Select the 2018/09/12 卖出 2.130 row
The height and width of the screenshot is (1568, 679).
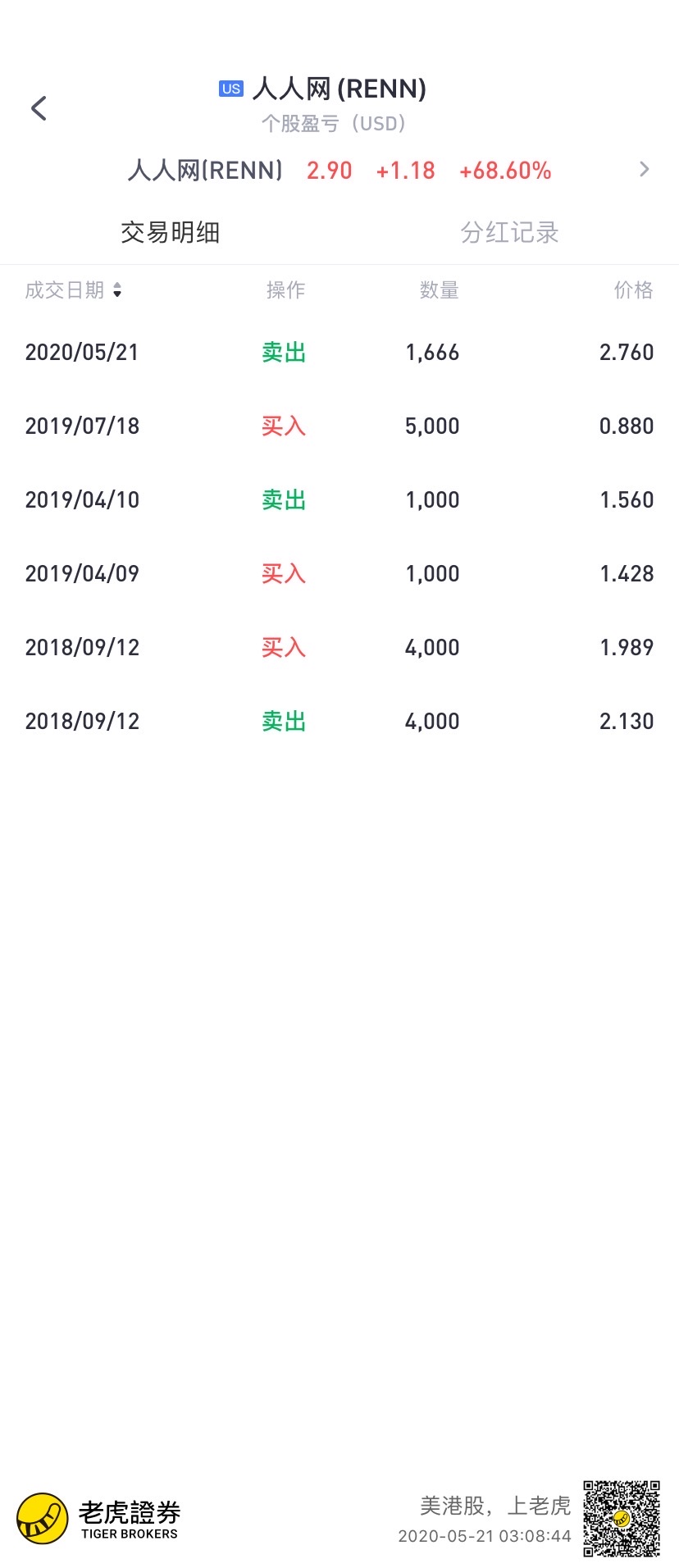point(339,722)
